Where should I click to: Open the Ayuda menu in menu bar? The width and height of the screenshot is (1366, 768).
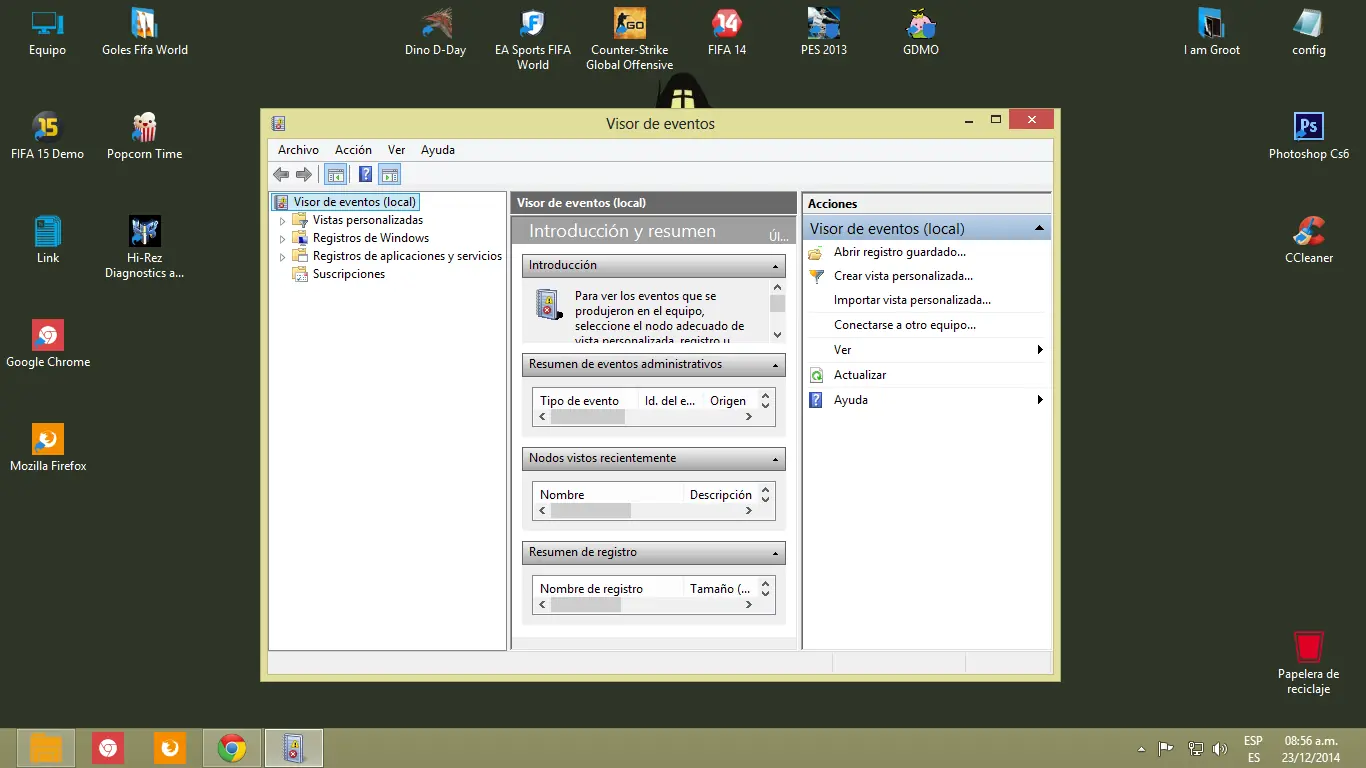point(438,150)
